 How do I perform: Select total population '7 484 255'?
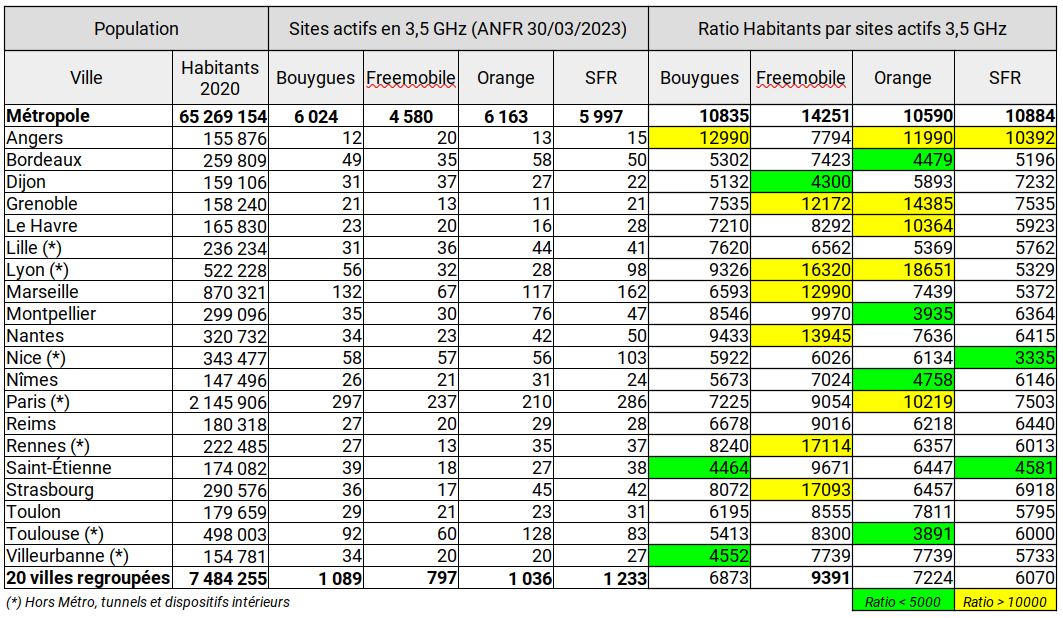220,578
